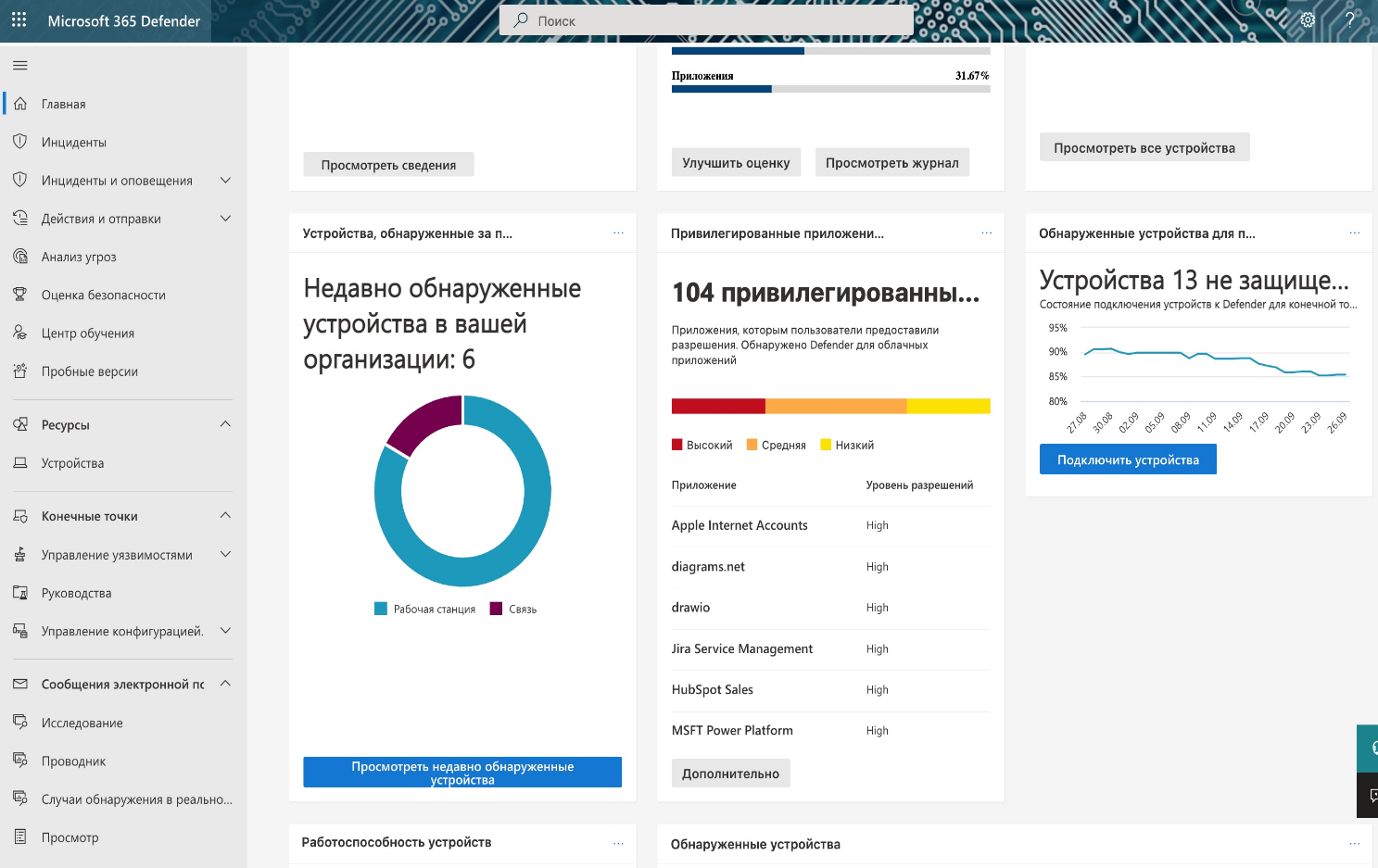Click the Устройства laptop icon
Screen dimensions: 1378x868
tap(20, 462)
